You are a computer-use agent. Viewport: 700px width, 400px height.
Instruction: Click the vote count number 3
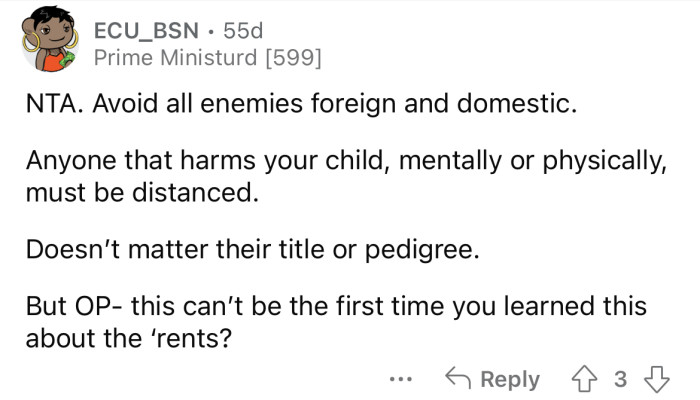click(622, 380)
